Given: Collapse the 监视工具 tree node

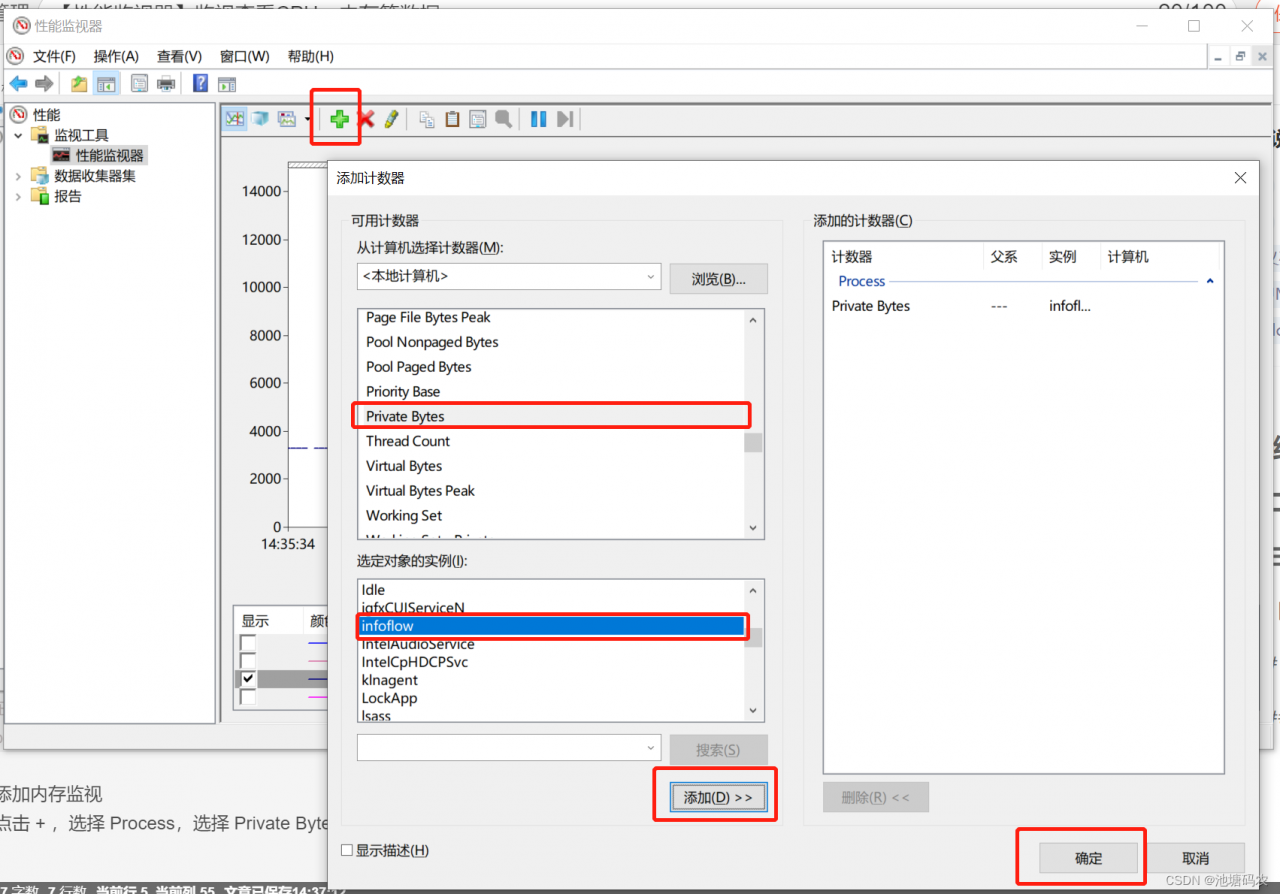Looking at the screenshot, I should [x=18, y=135].
